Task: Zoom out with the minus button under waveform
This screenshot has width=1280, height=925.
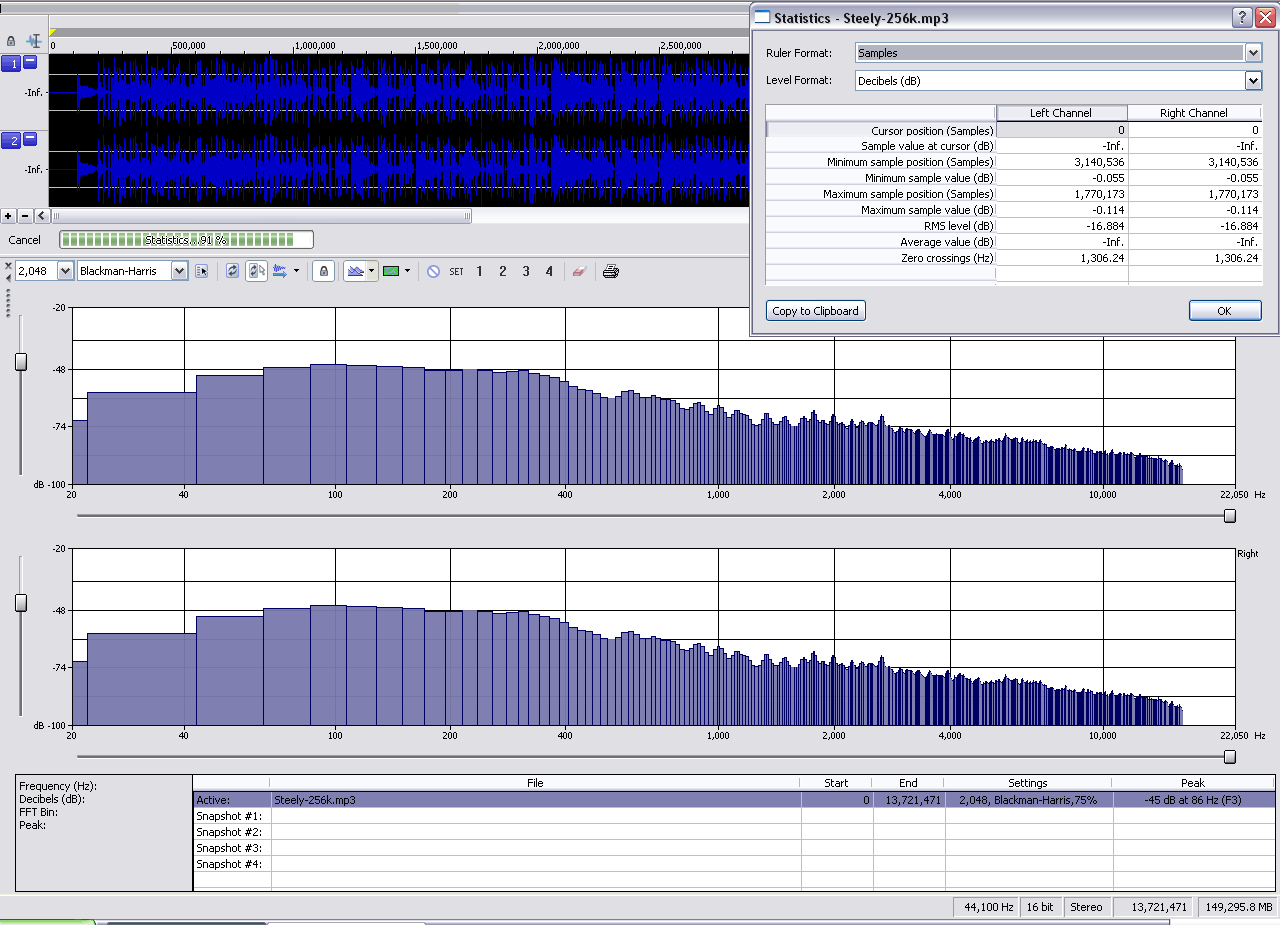Action: 25,215
